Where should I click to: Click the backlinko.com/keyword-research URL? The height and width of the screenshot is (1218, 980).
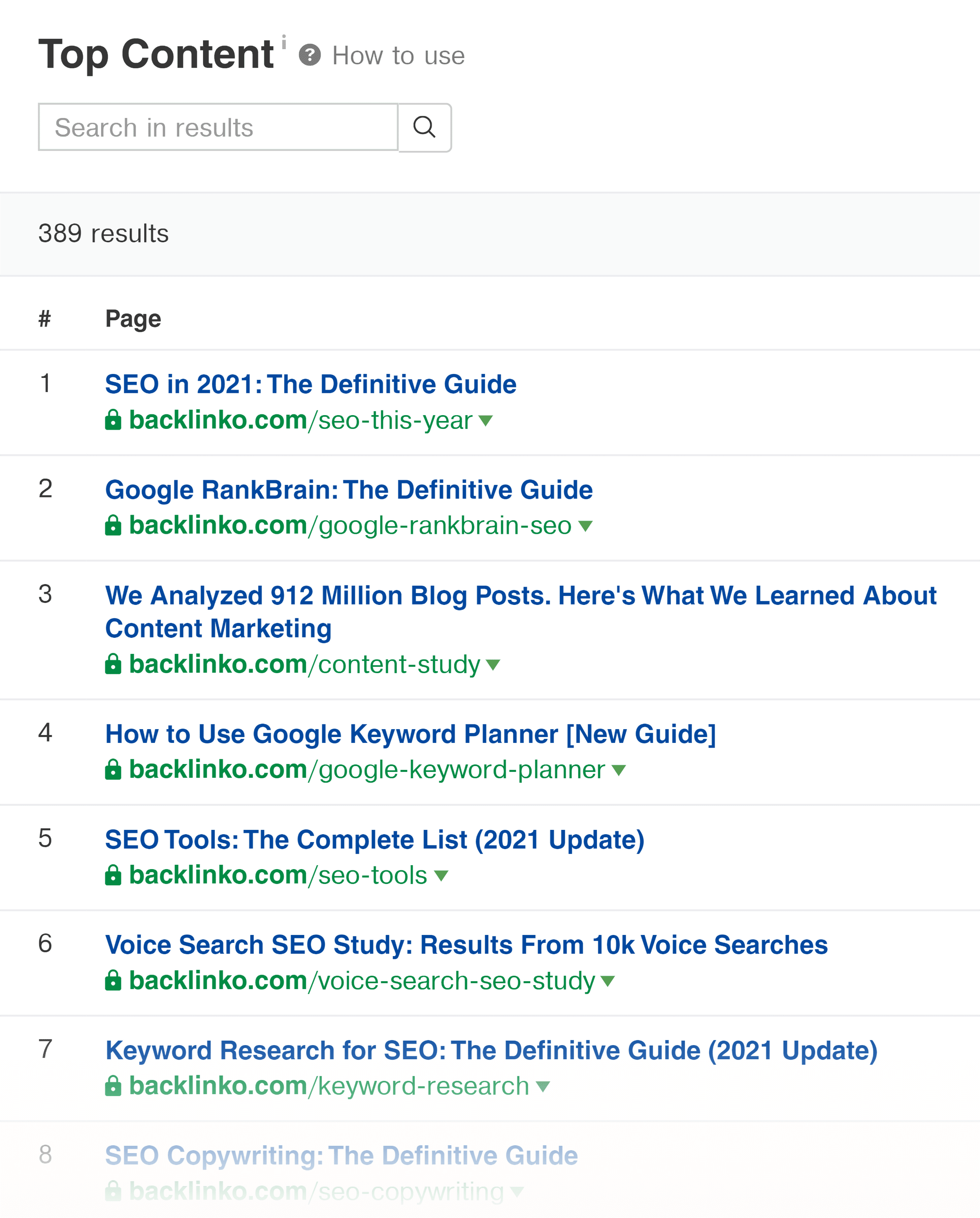(329, 1086)
